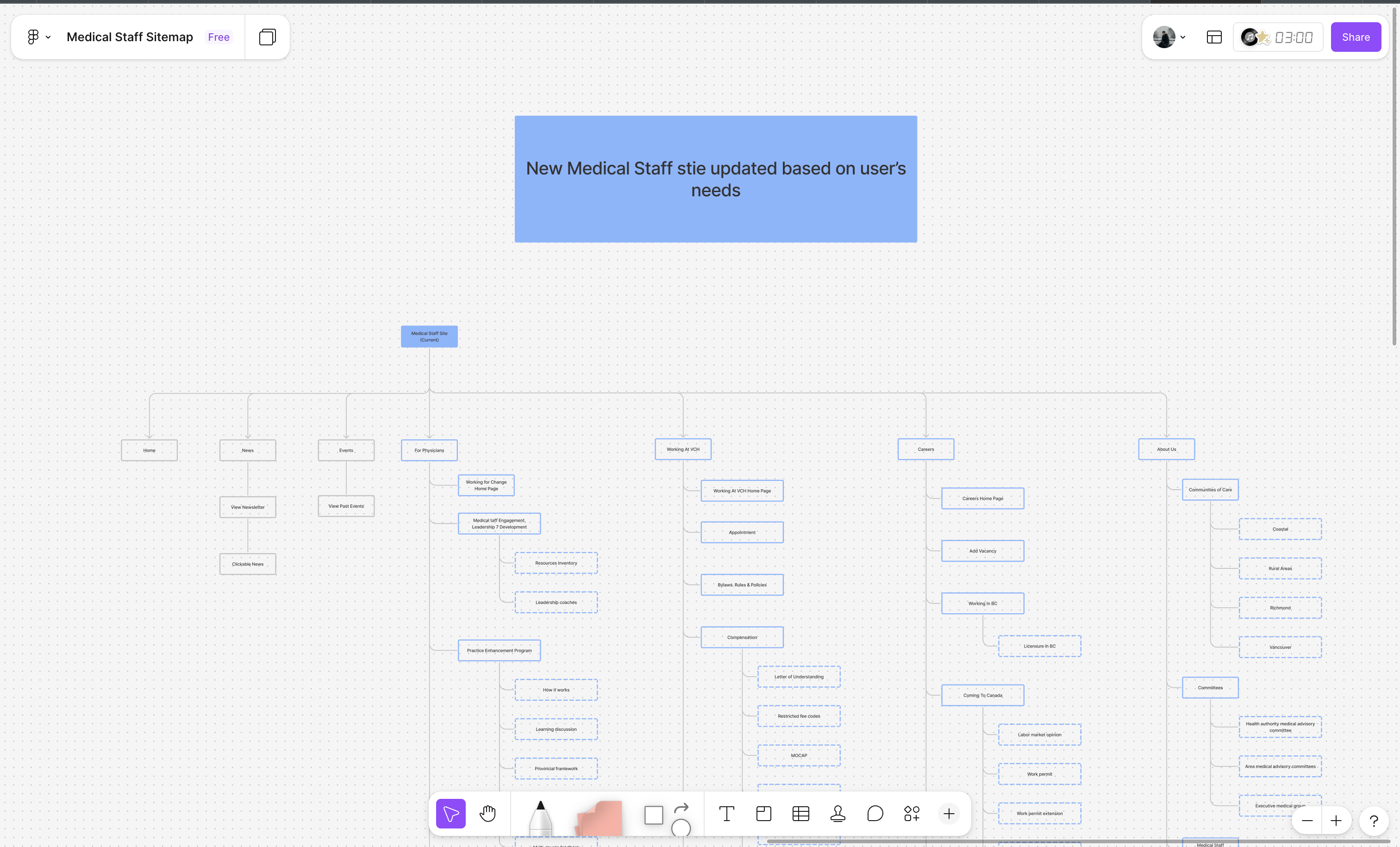The width and height of the screenshot is (1400, 847).
Task: Select the Work permit extension node
Action: tap(1039, 813)
